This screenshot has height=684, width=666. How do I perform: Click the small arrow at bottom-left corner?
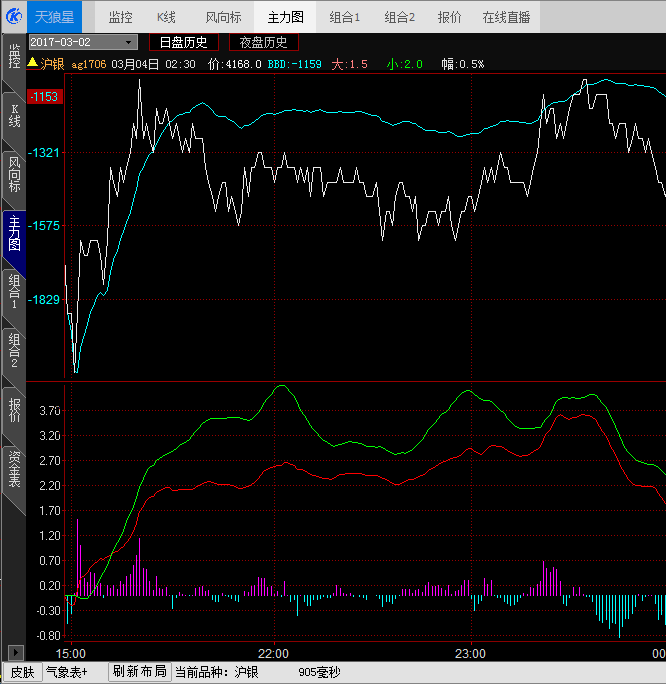click(x=13, y=653)
